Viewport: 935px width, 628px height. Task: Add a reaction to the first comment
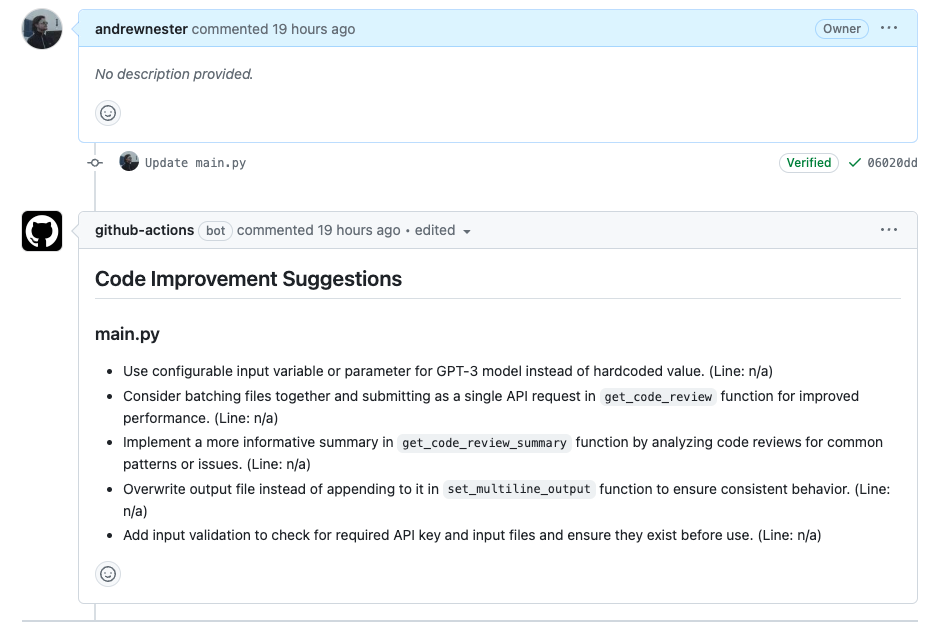(x=107, y=113)
